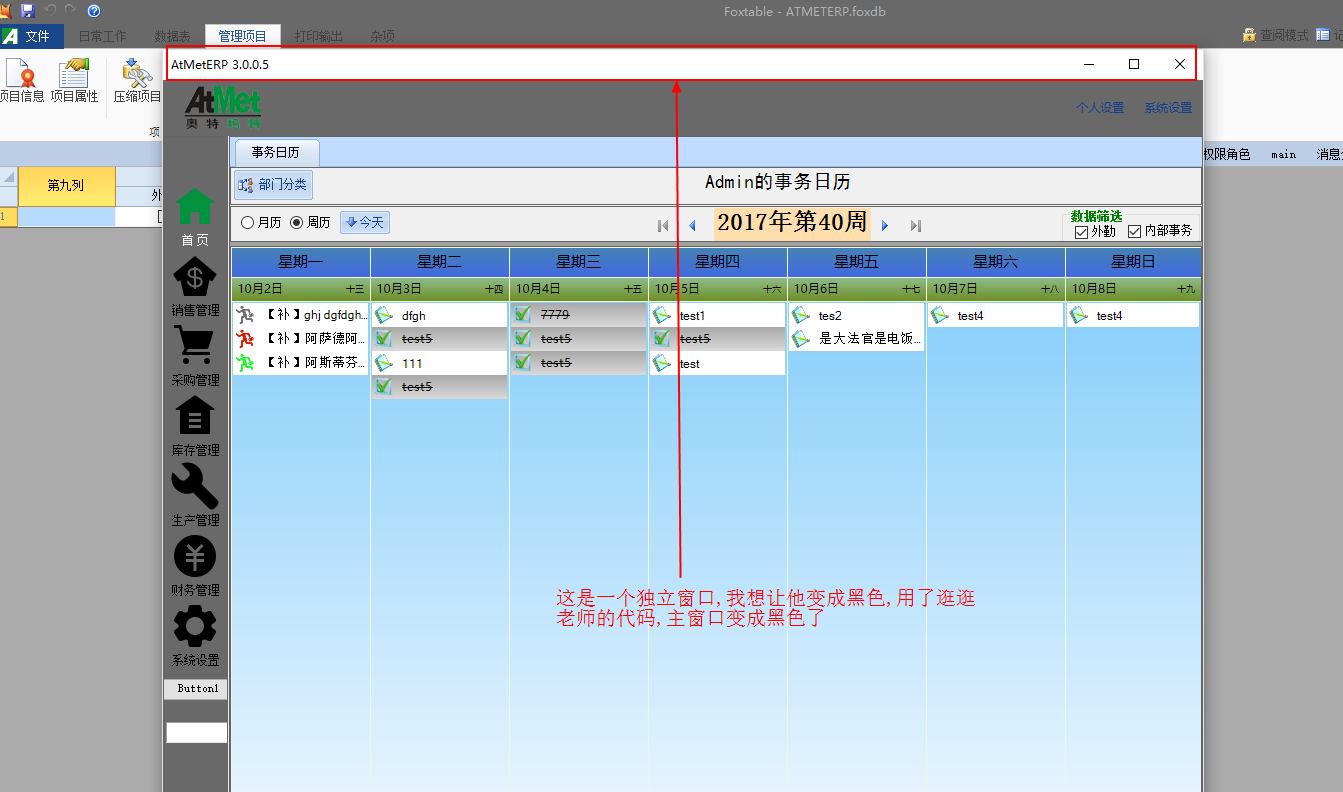Open the 个人设置 link
This screenshot has height=792, width=1343.
click(1100, 108)
